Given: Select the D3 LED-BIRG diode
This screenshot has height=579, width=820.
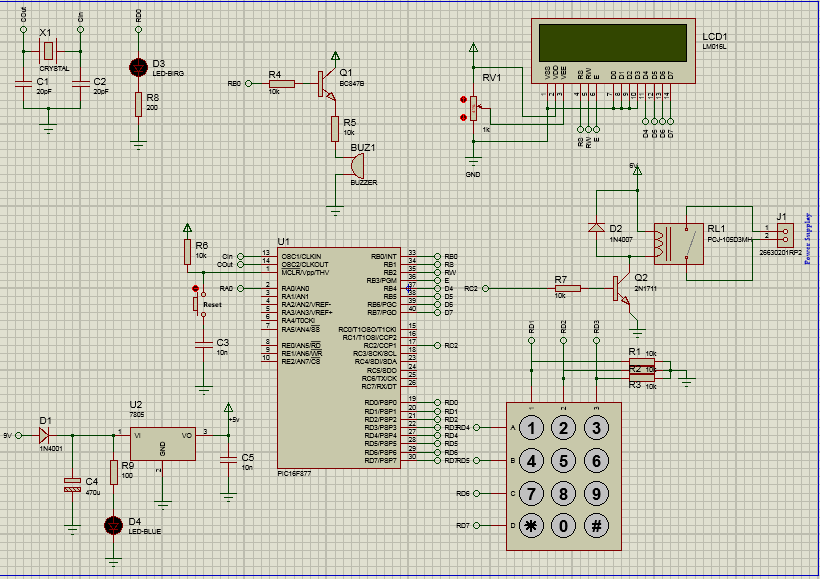Looking at the screenshot, I should [x=138, y=67].
